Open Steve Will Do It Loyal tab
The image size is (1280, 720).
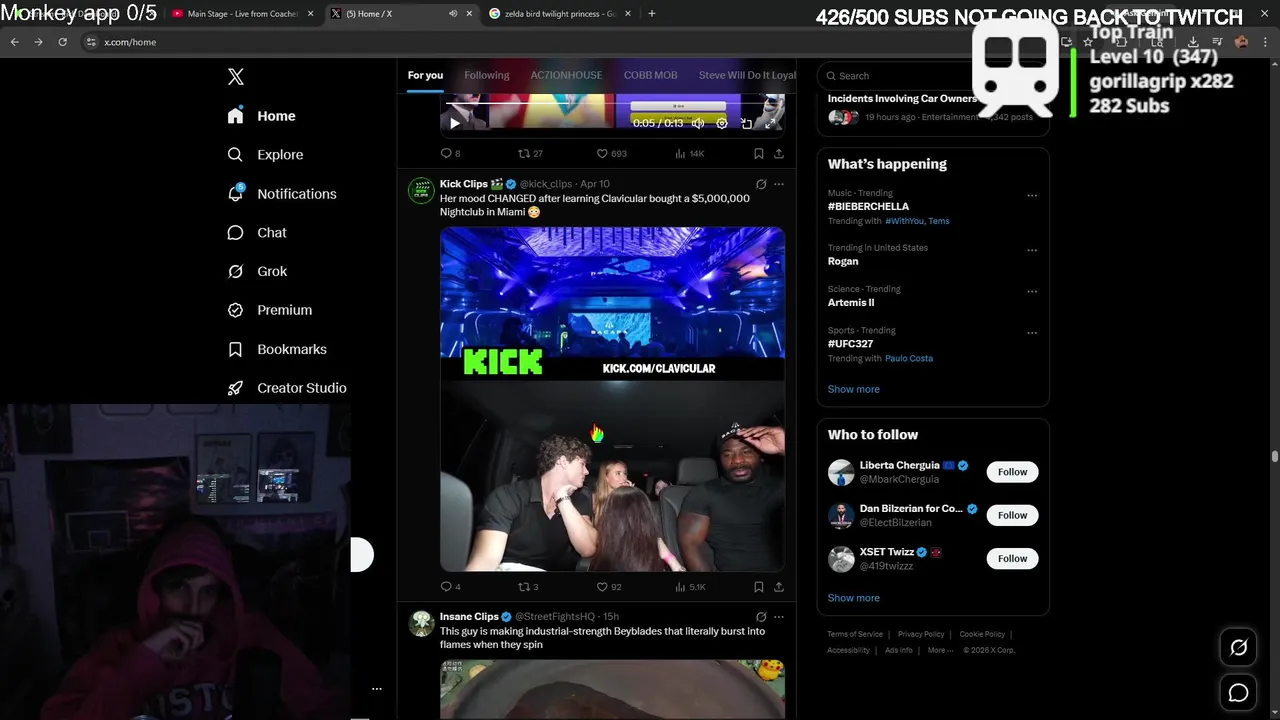[x=747, y=75]
